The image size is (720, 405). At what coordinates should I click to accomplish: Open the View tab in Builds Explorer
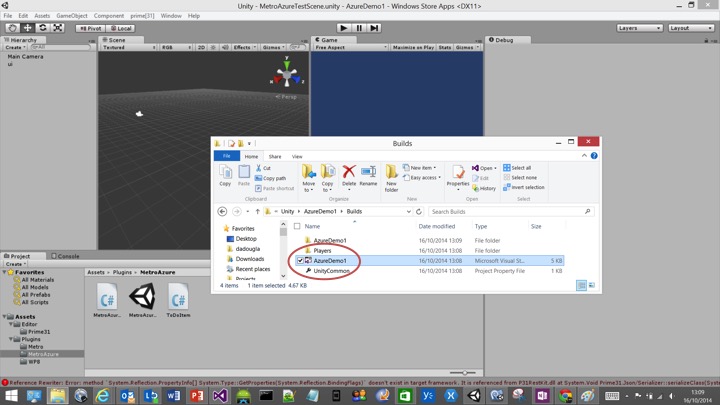(x=297, y=157)
